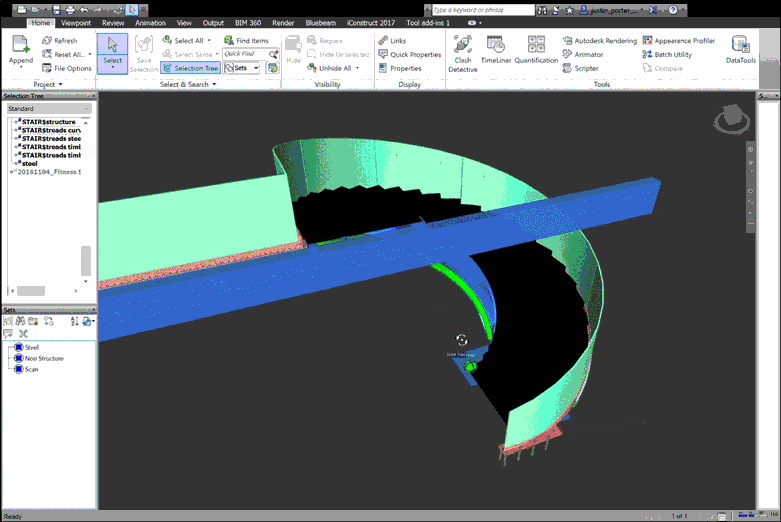Open the iConstruct 2017 tab
Screen dimensions: 781x522
pos(371,23)
